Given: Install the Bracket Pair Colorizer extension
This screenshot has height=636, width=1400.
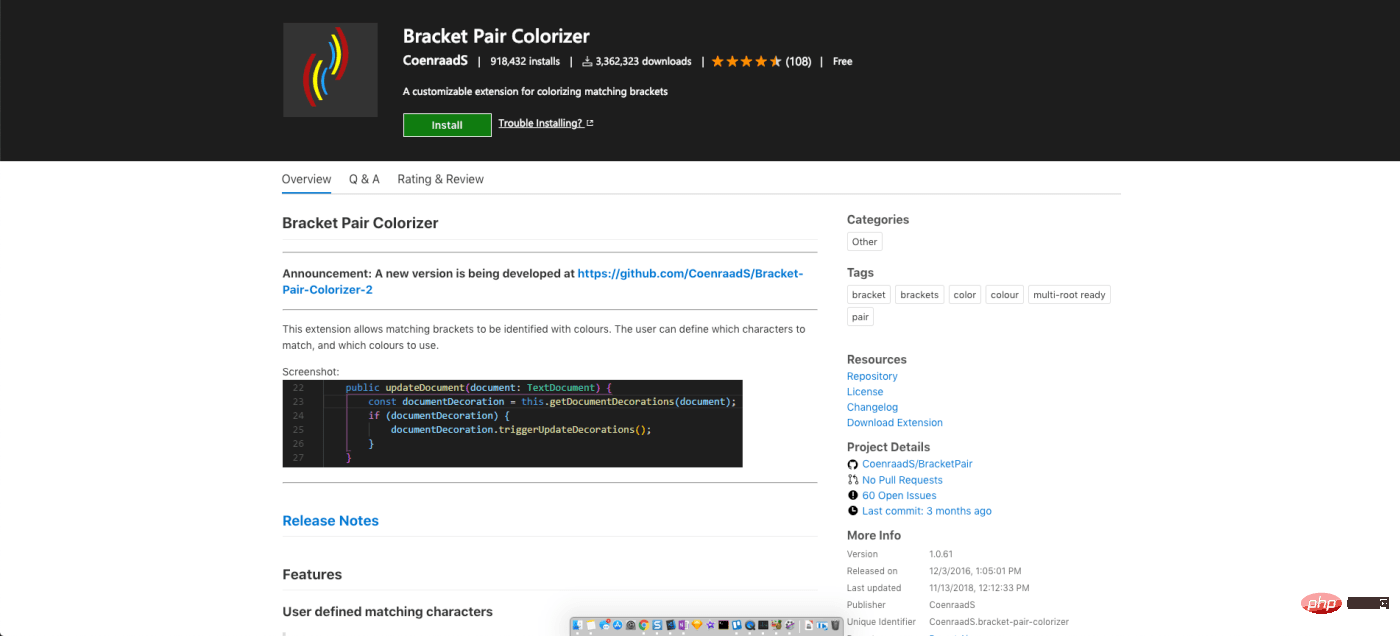Looking at the screenshot, I should [447, 125].
